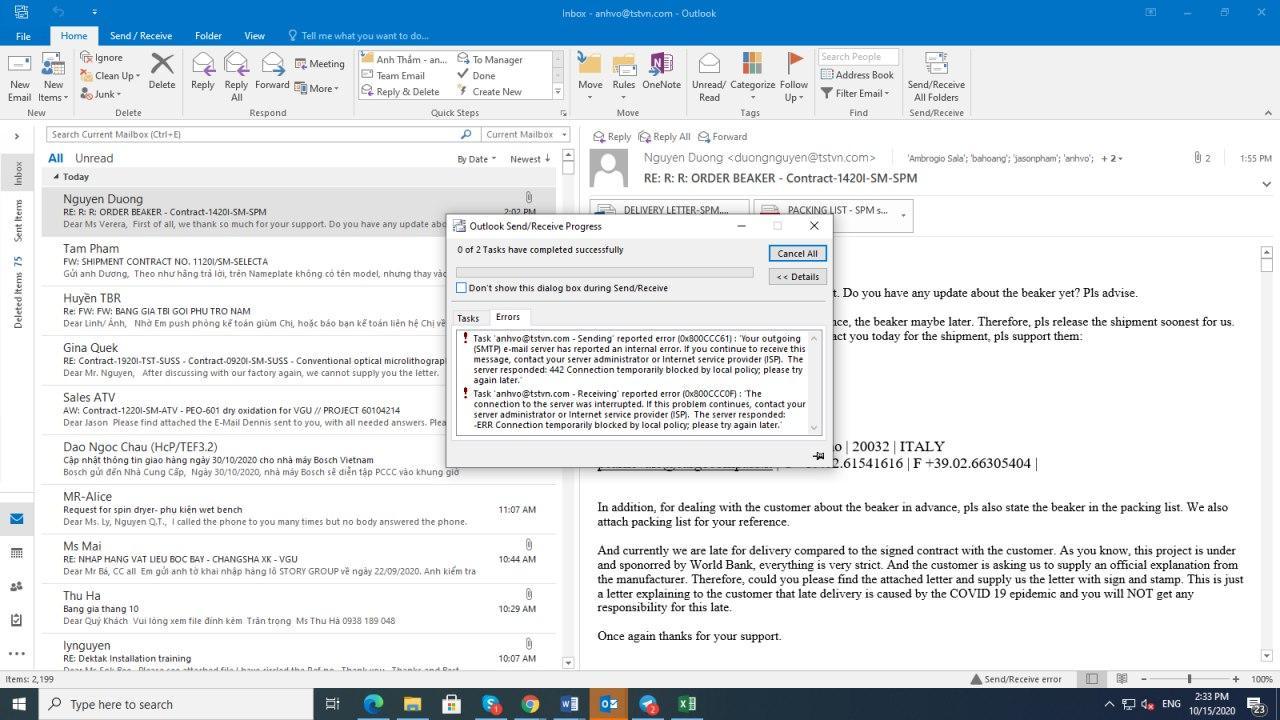Click Reply All in the ribbon
The image size is (1280, 720).
pos(237,76)
